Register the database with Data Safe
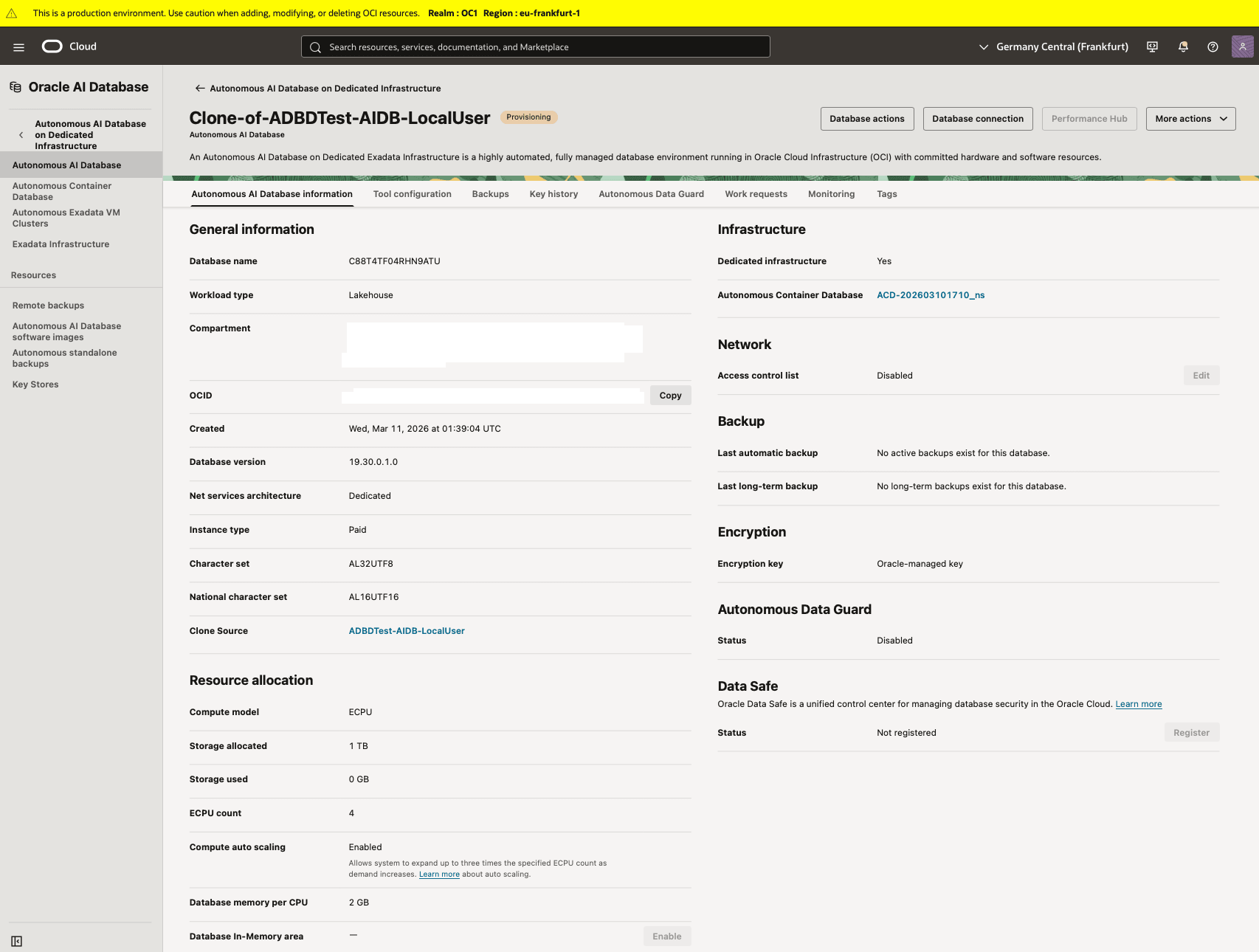Viewport: 1259px width, 952px height. pos(1191,733)
